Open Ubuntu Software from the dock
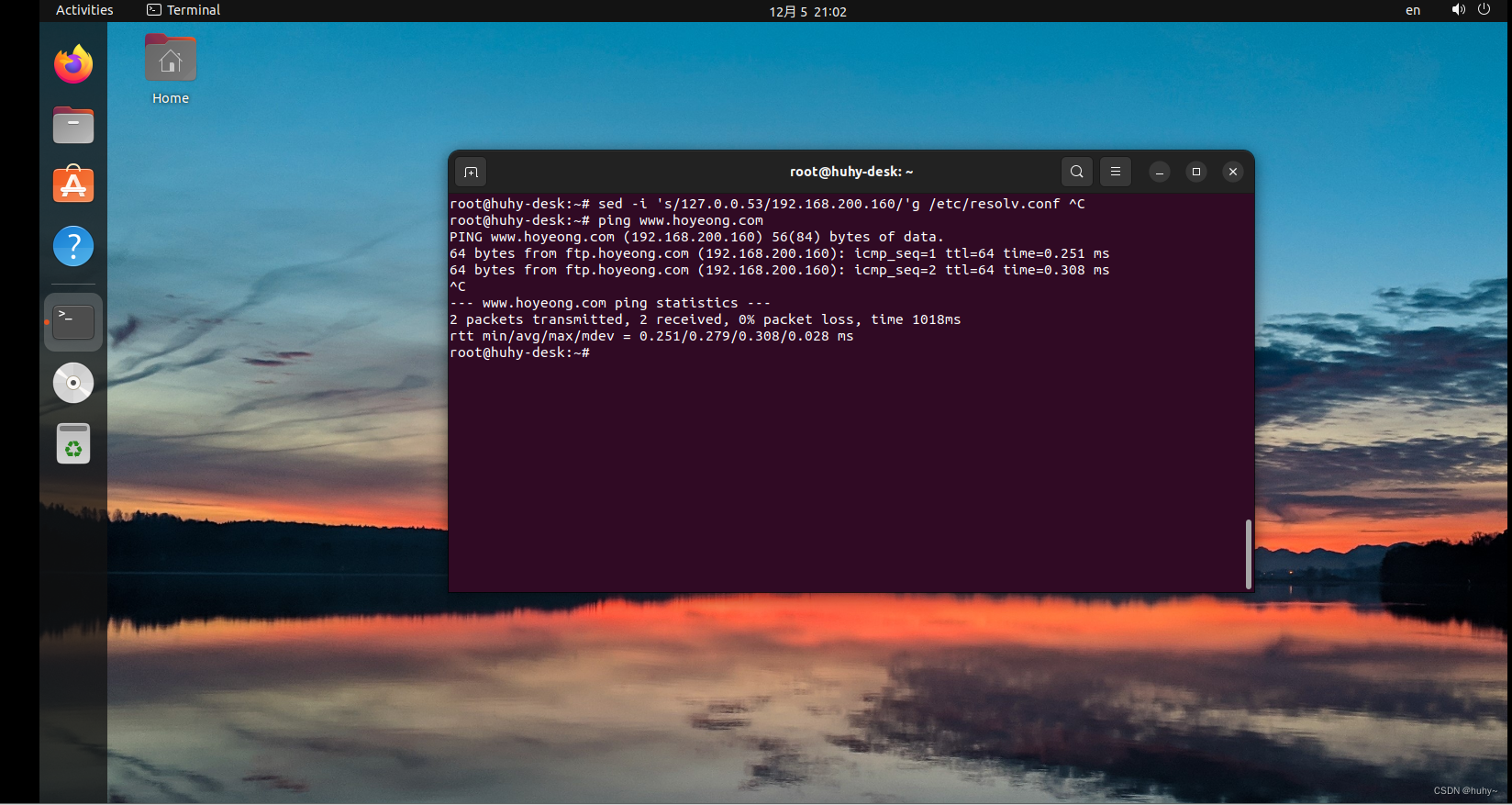This screenshot has width=1512, height=805. click(73, 185)
